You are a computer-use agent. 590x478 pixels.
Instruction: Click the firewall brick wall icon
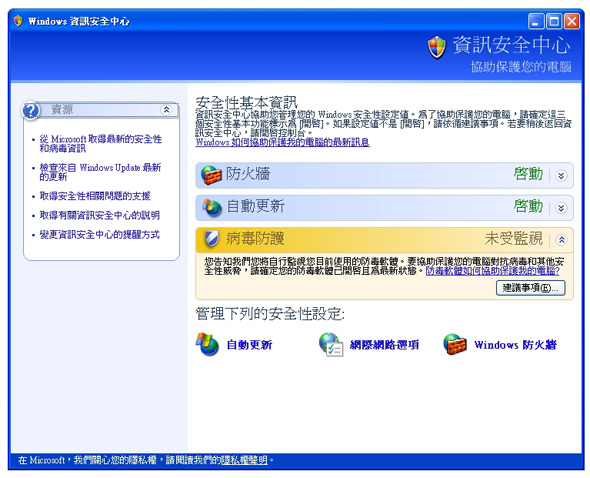[211, 175]
